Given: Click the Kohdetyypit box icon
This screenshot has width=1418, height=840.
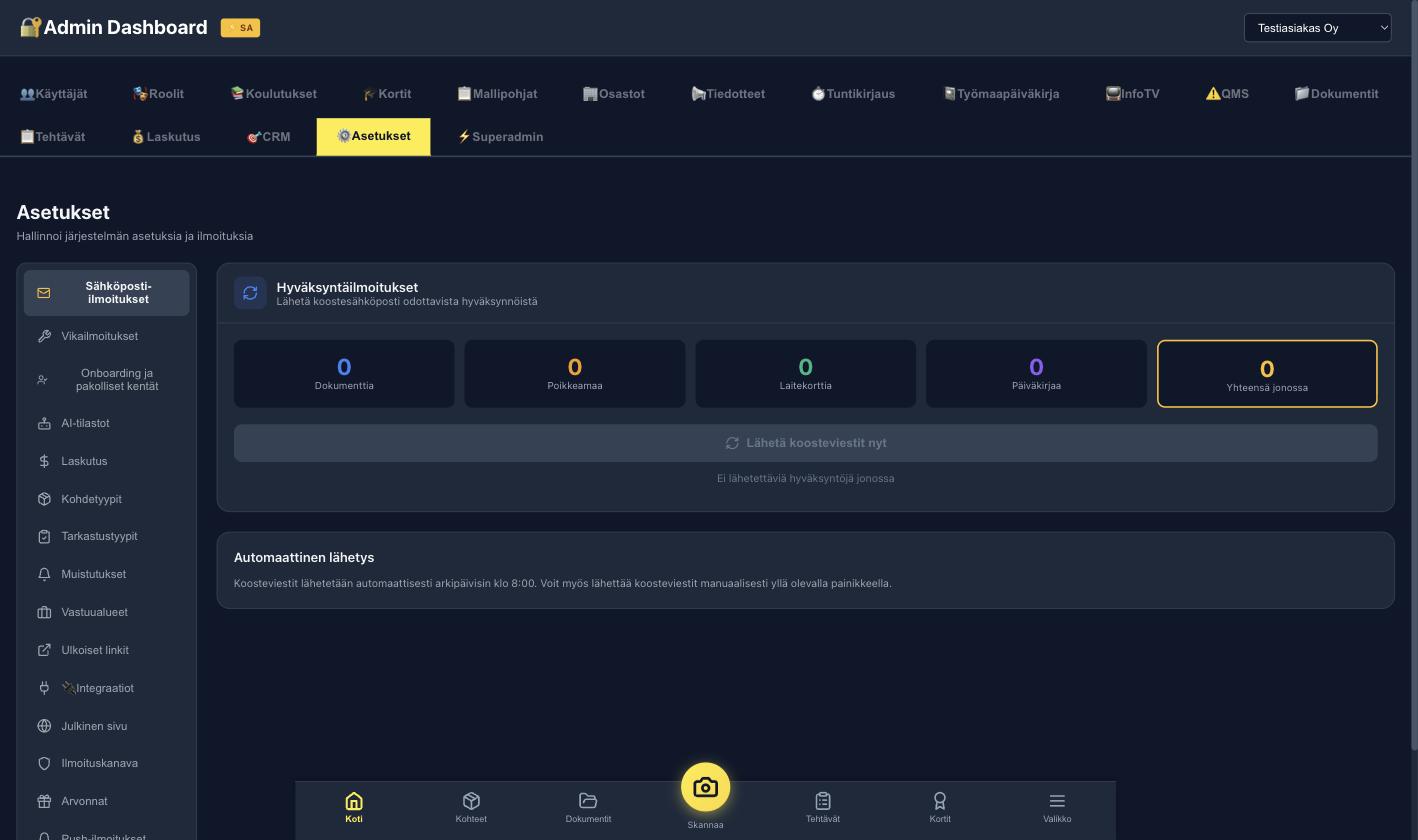Looking at the screenshot, I should coord(44,499).
